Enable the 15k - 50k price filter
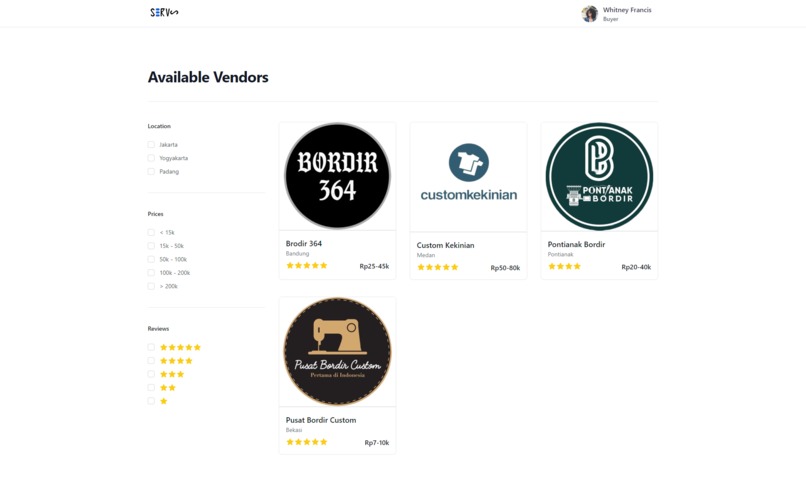Viewport: 806px width, 495px height. [151, 246]
